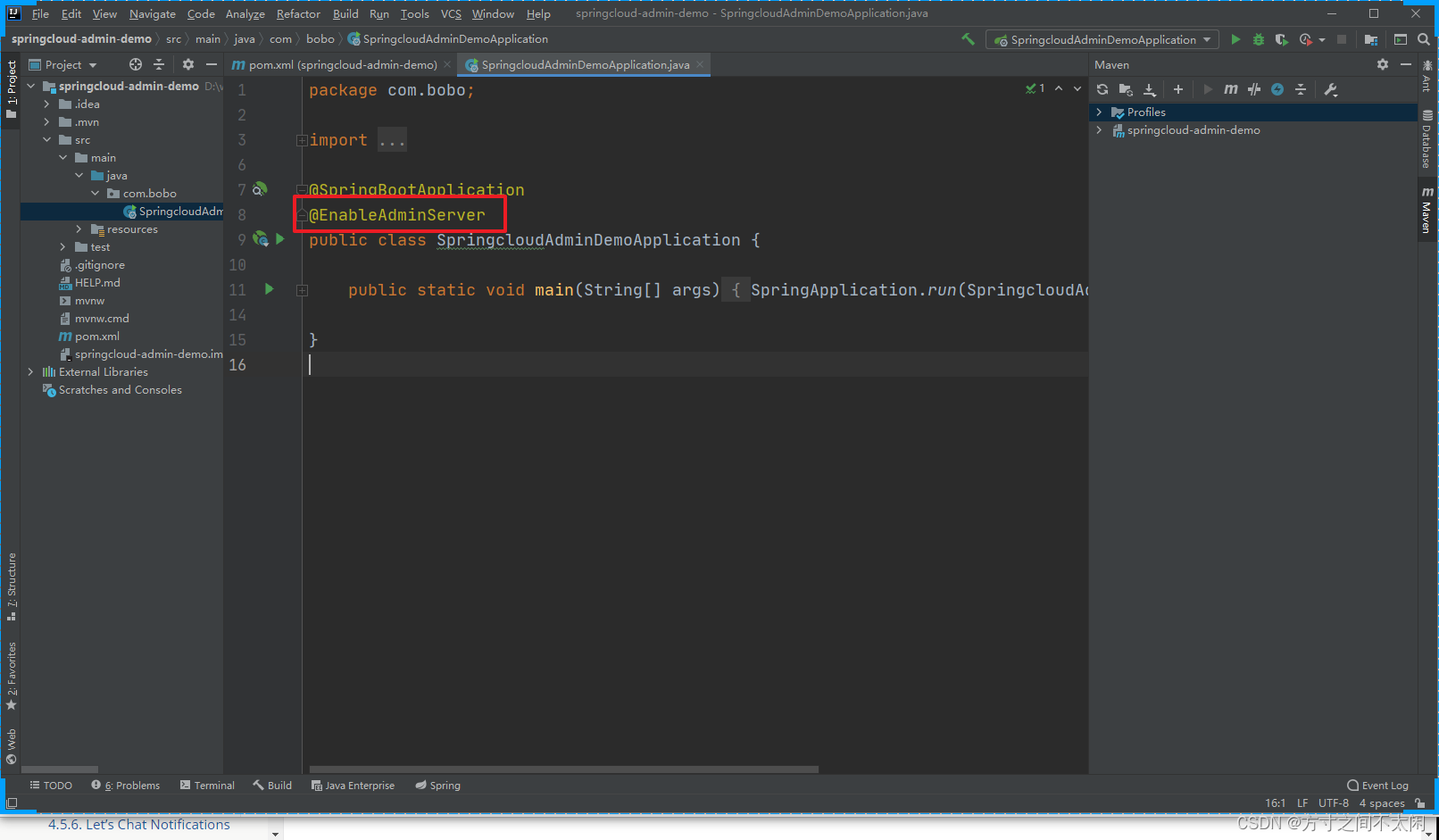Expand springcloud-admin-demo in Maven panel

pos(1099,129)
